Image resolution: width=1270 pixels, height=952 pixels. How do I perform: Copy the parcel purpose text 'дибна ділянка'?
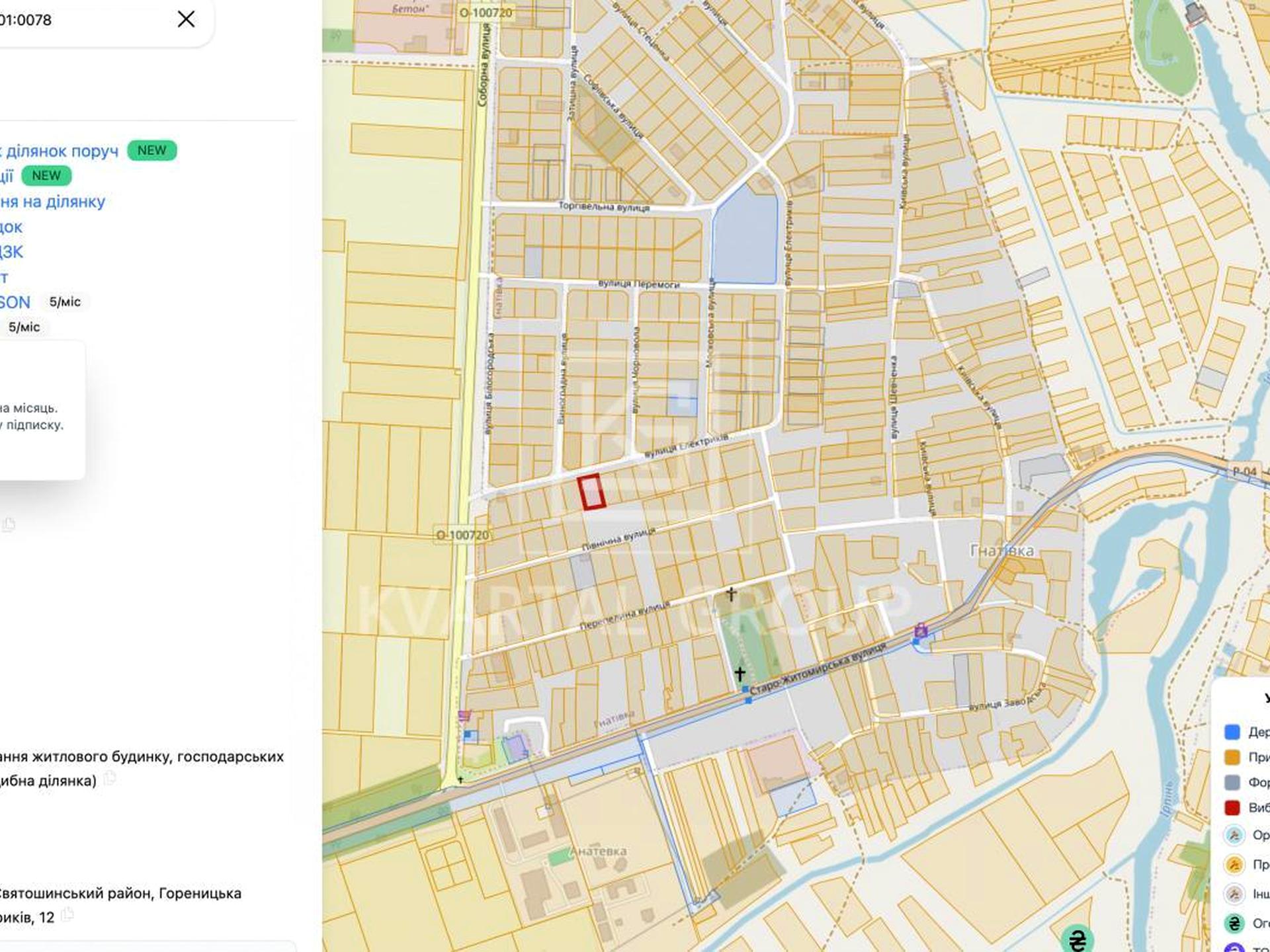109,779
